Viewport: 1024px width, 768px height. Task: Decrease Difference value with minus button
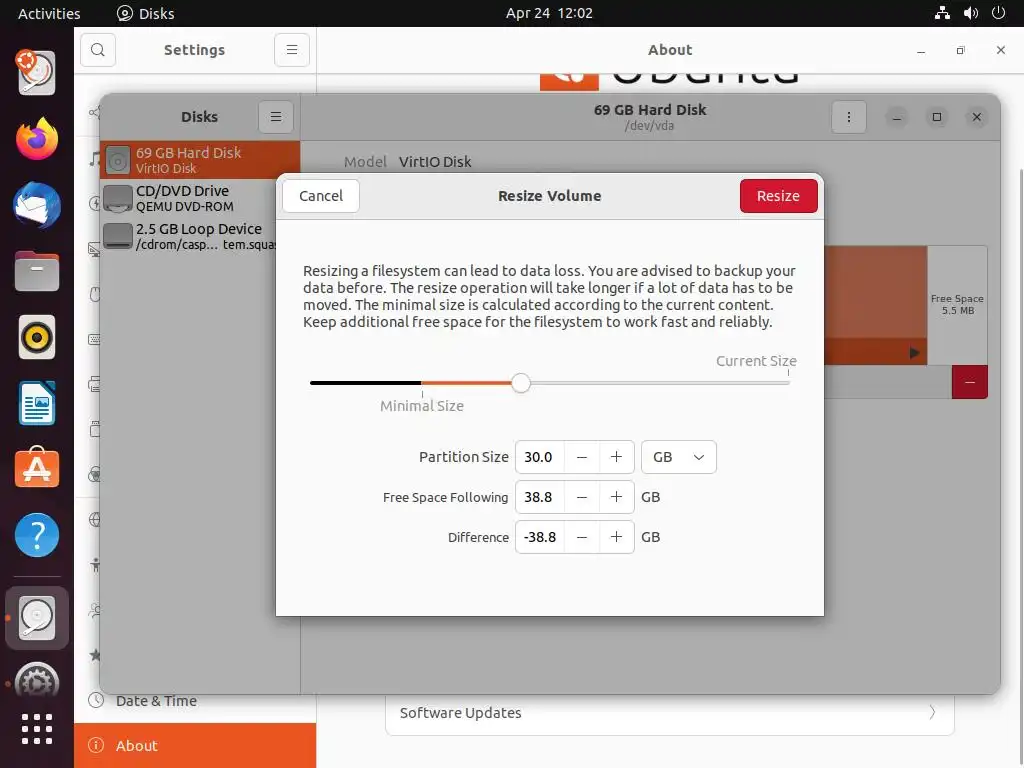(581, 537)
